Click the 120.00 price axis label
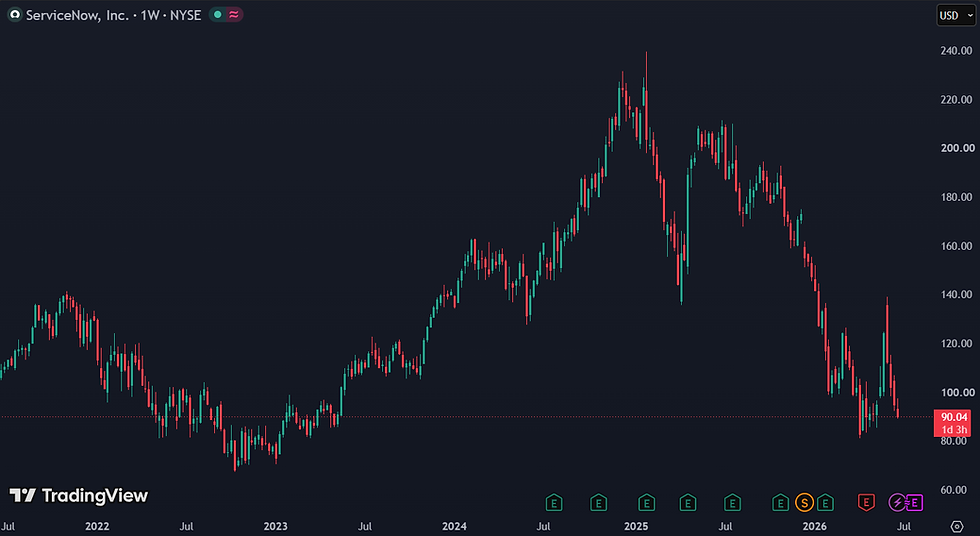980x536 pixels. tap(956, 344)
